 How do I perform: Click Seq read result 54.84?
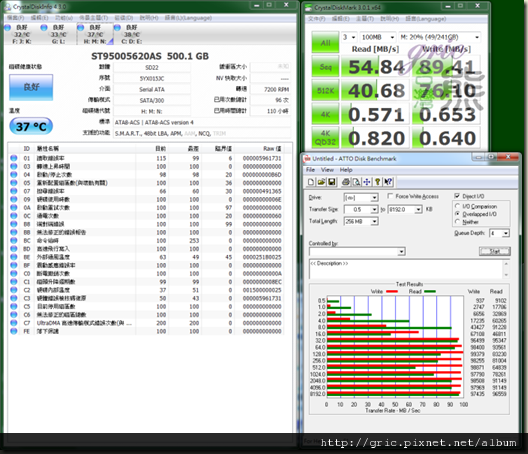click(x=375, y=67)
